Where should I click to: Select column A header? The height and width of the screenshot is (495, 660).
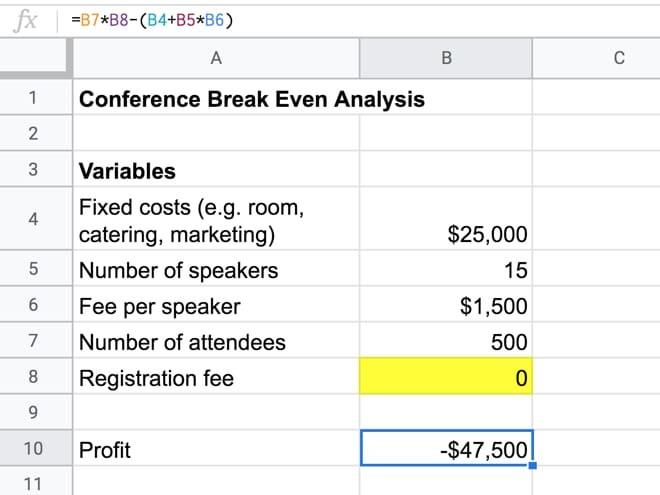click(x=215, y=59)
